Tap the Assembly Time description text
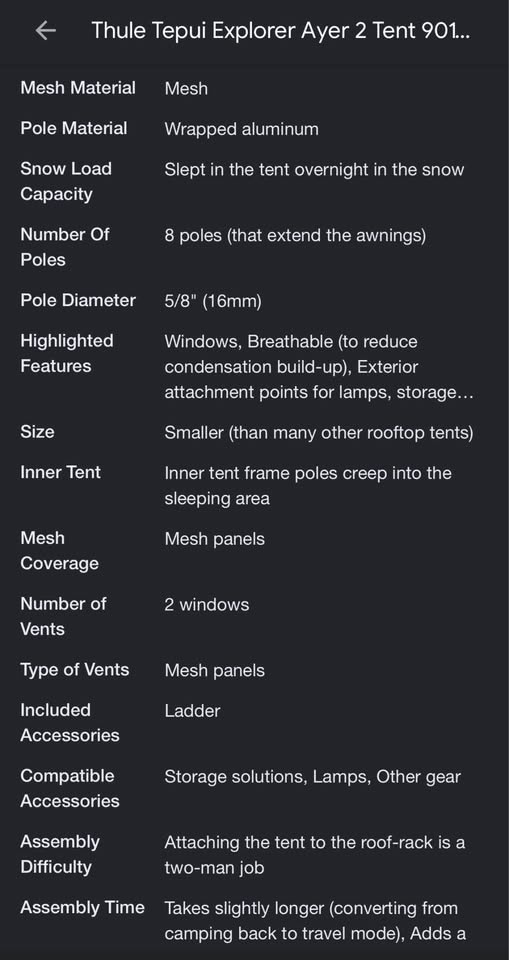The height and width of the screenshot is (960, 509). 315,921
